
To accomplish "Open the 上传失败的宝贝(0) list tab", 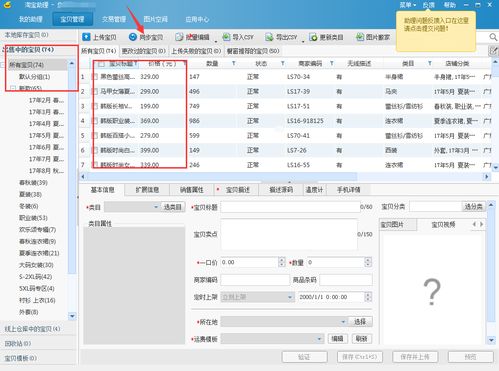I will click(x=196, y=51).
